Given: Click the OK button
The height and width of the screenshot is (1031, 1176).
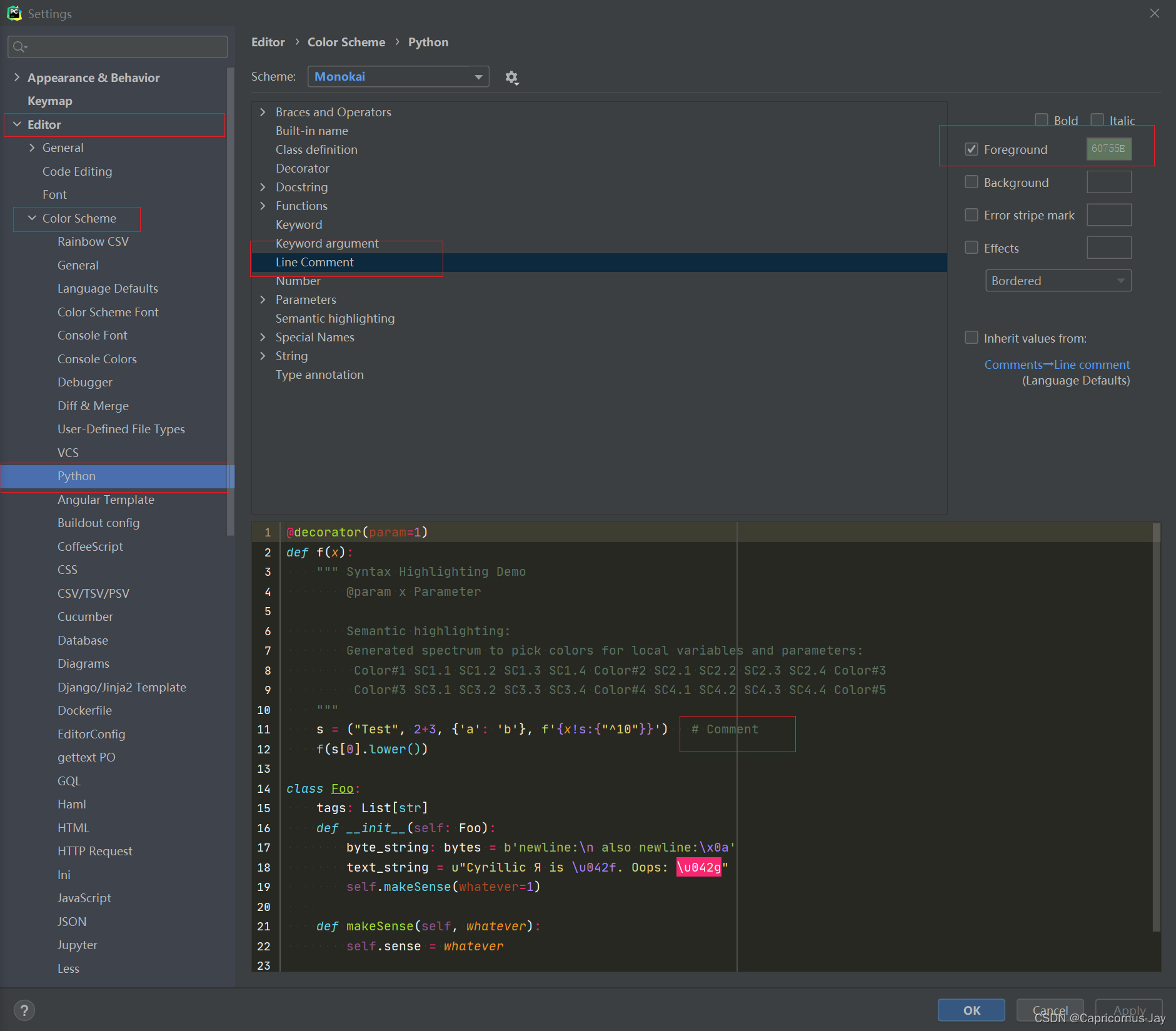Looking at the screenshot, I should pos(971,1010).
